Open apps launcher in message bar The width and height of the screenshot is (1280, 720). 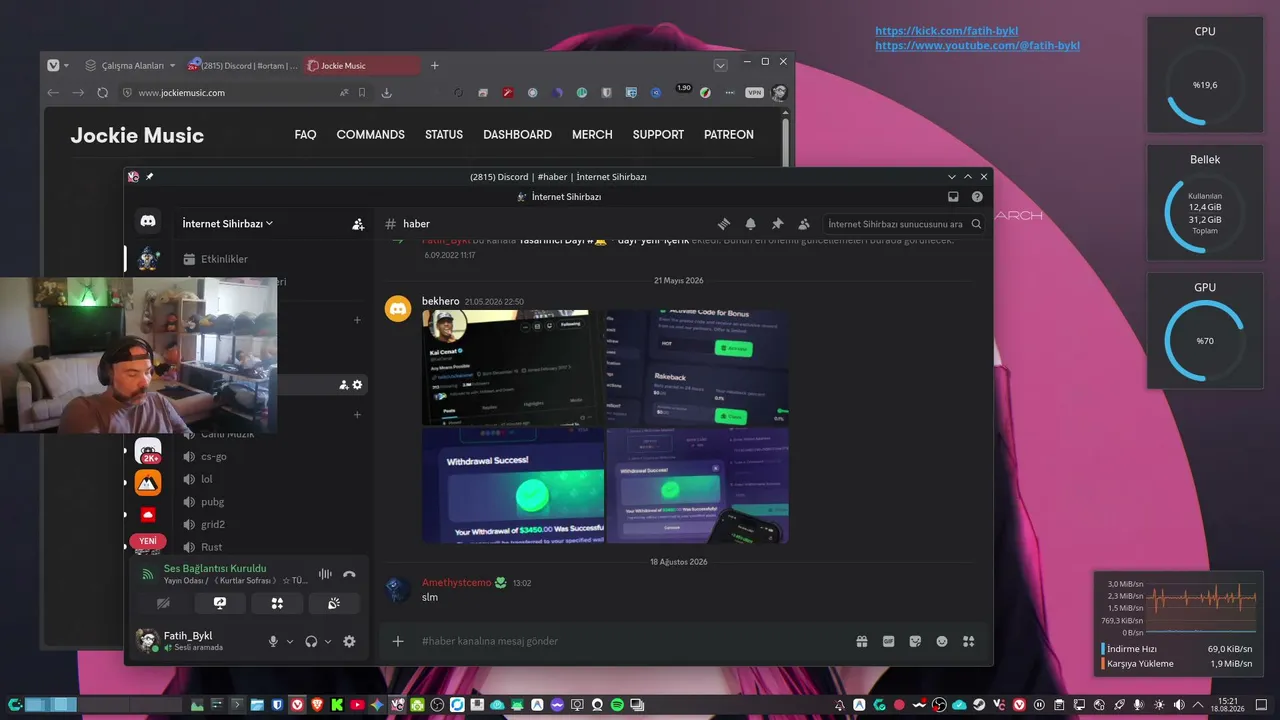click(x=968, y=641)
